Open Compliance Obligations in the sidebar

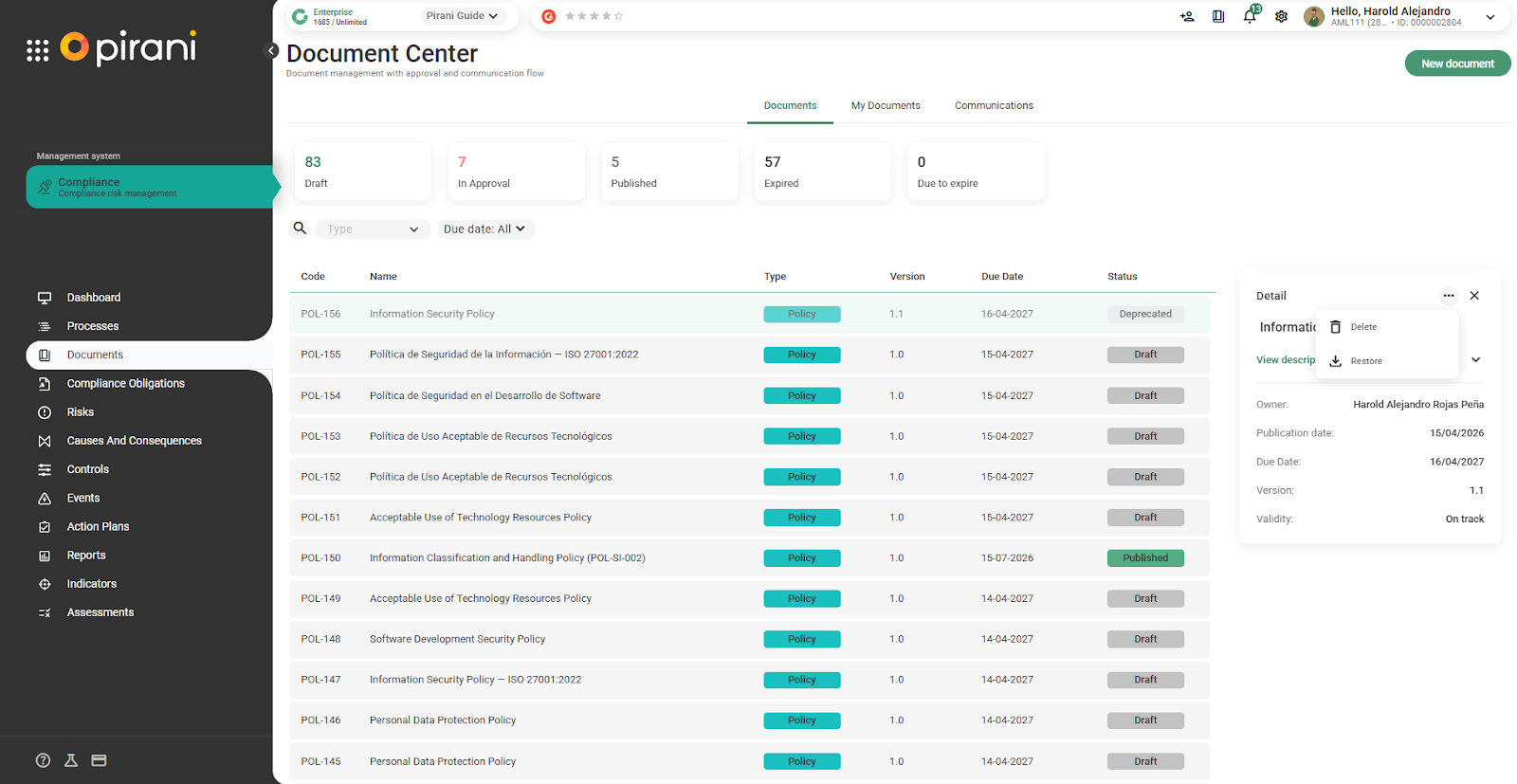click(125, 384)
